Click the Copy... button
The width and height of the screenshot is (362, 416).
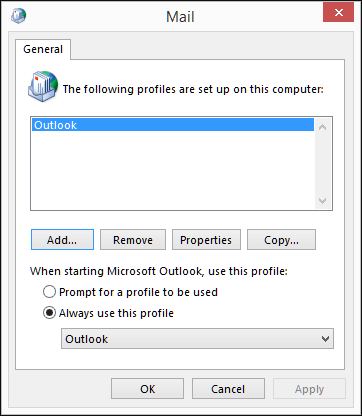tap(281, 240)
